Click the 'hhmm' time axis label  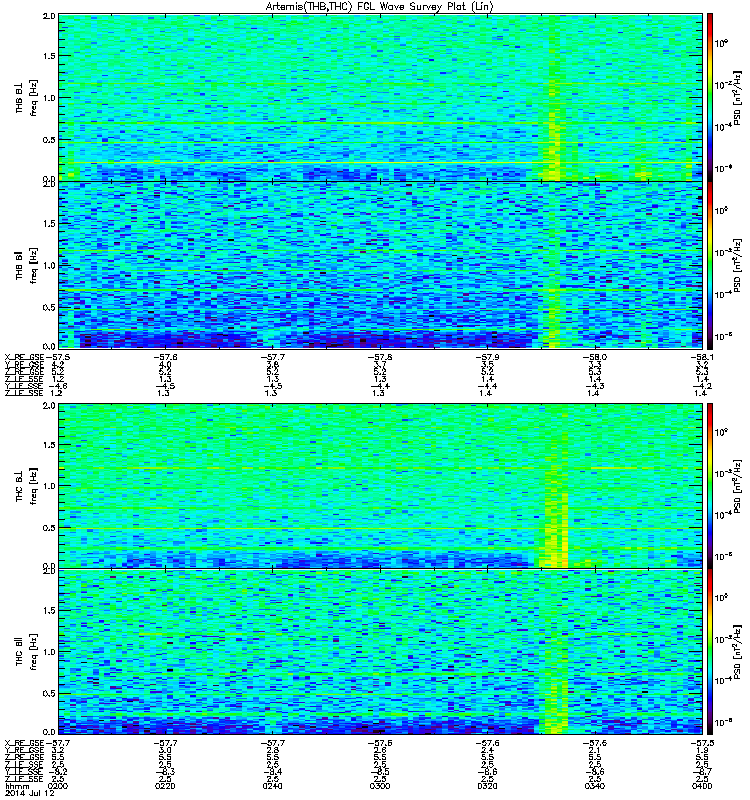(x=16, y=786)
